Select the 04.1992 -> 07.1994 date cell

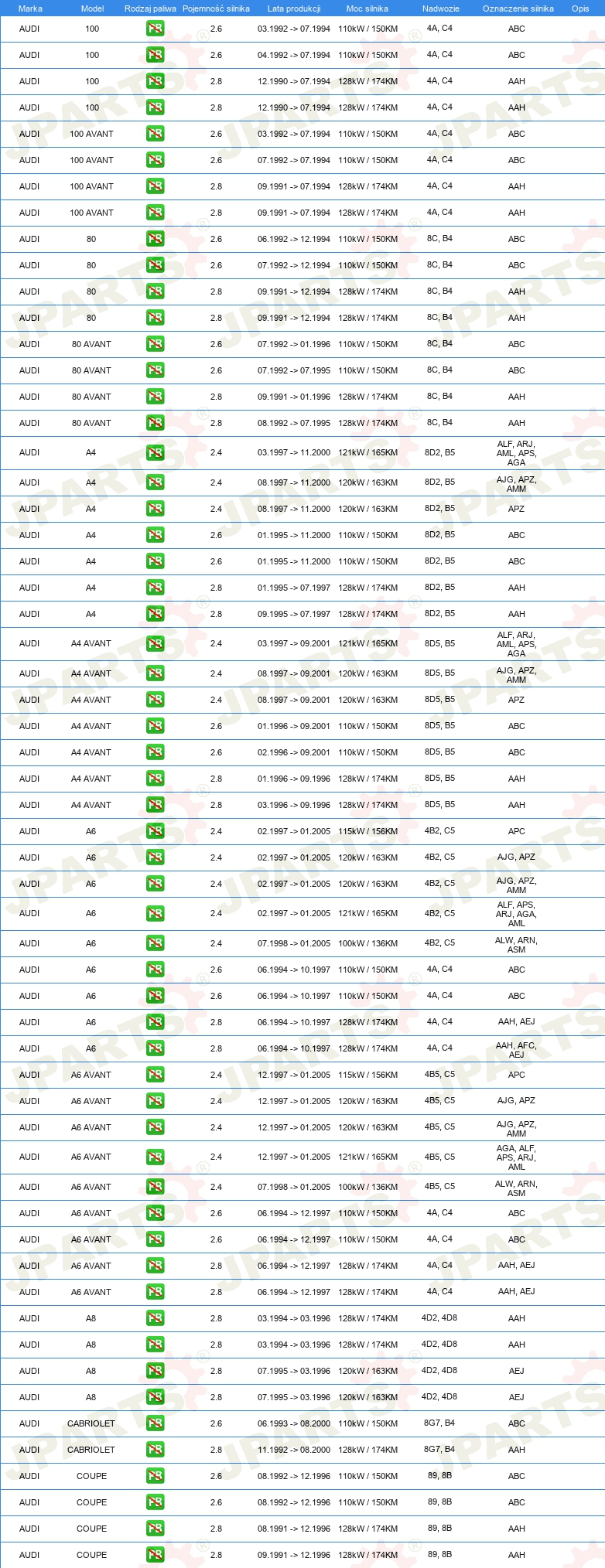pyautogui.click(x=294, y=55)
